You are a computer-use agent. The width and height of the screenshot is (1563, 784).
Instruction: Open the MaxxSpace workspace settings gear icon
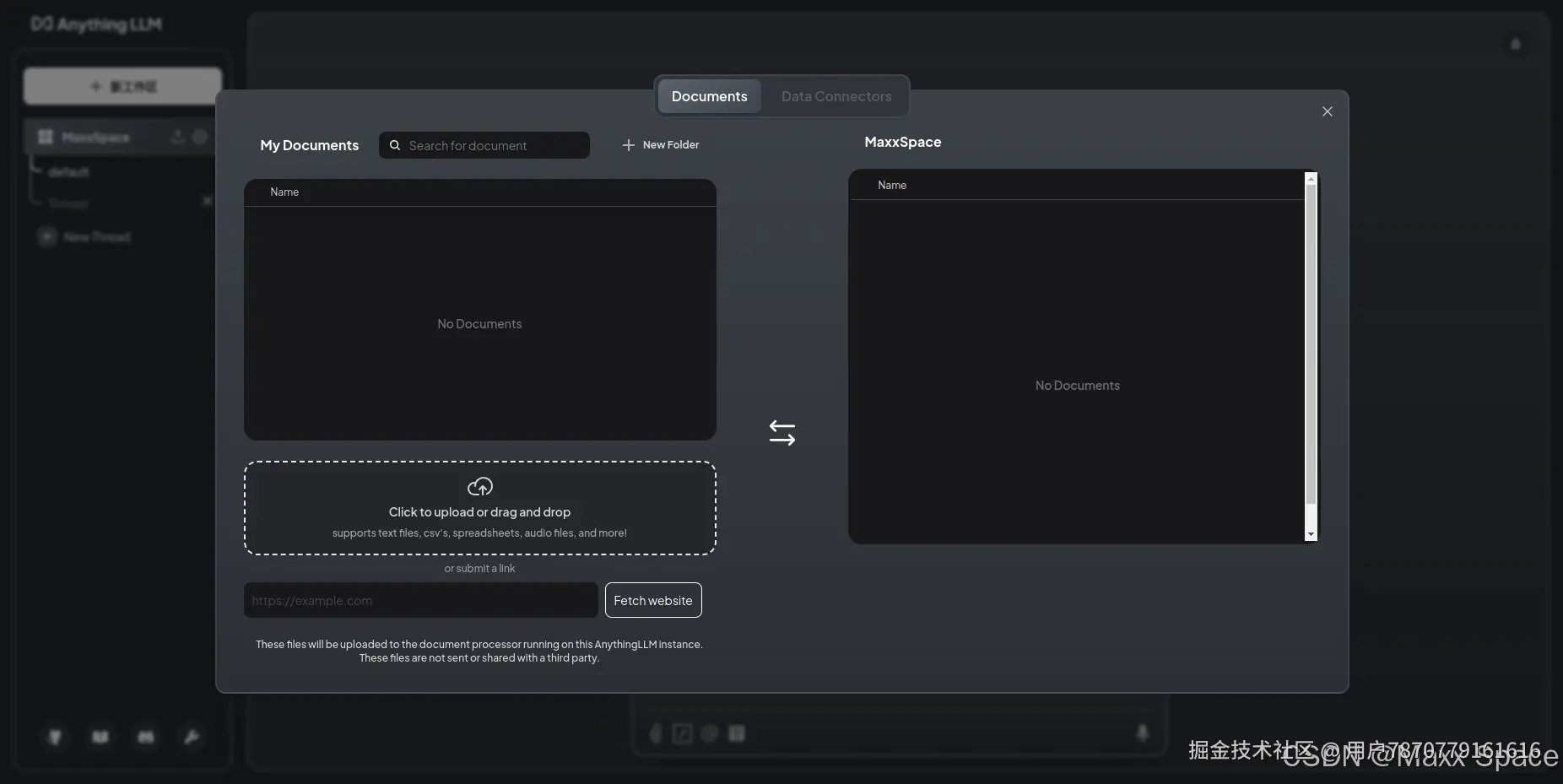point(200,137)
